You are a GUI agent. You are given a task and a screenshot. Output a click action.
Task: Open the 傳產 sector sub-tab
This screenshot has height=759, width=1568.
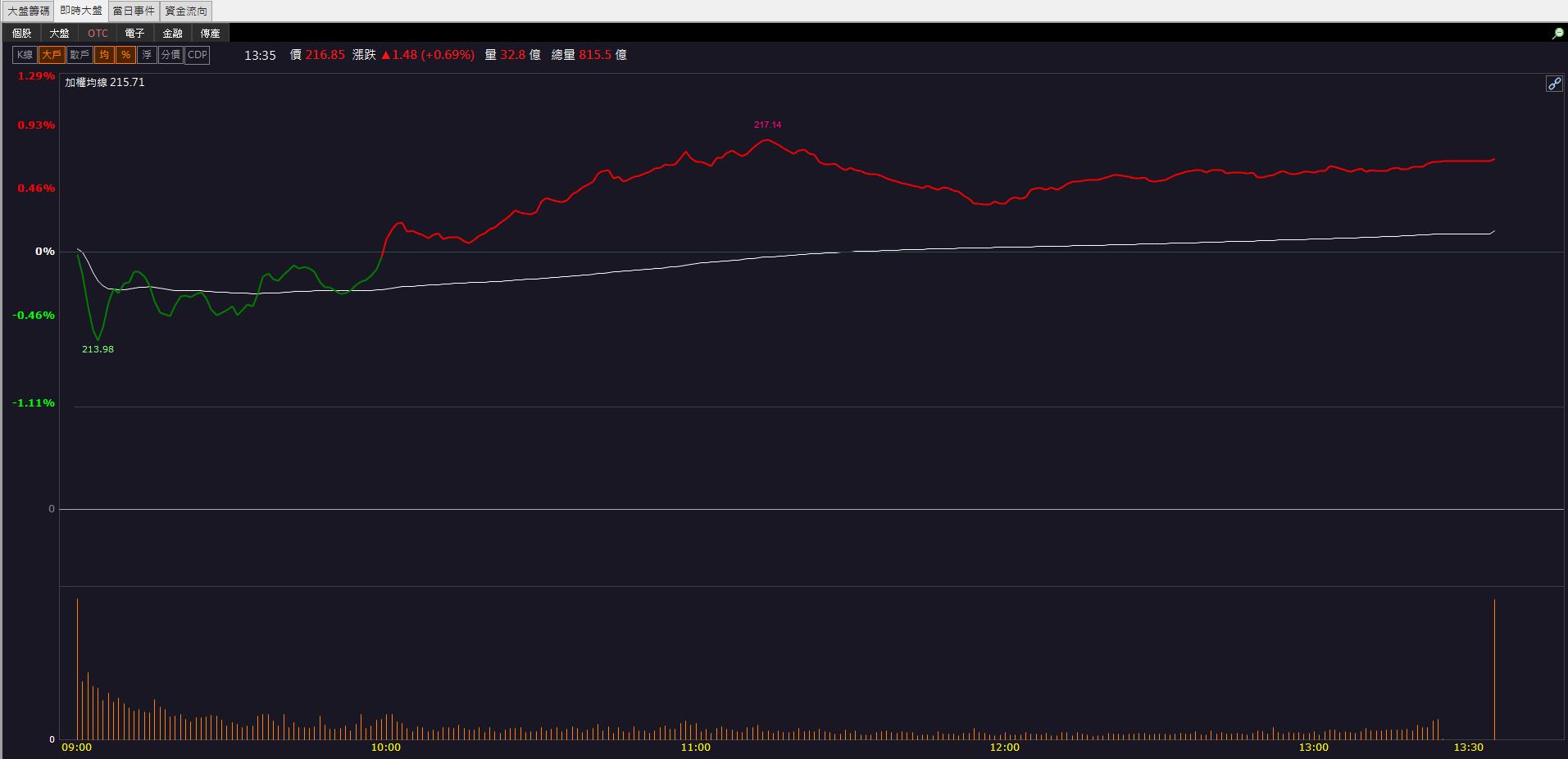[211, 34]
